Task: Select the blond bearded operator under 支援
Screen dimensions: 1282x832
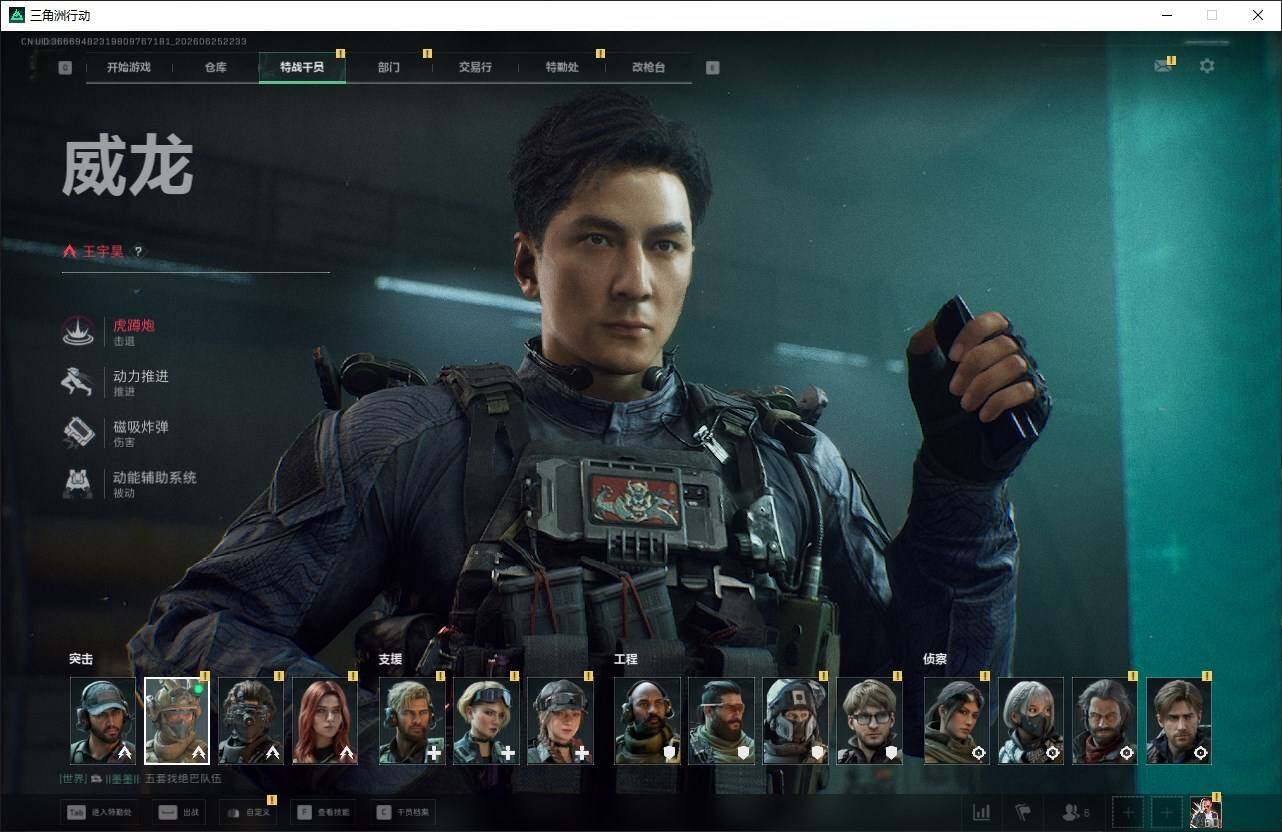Action: [x=412, y=721]
